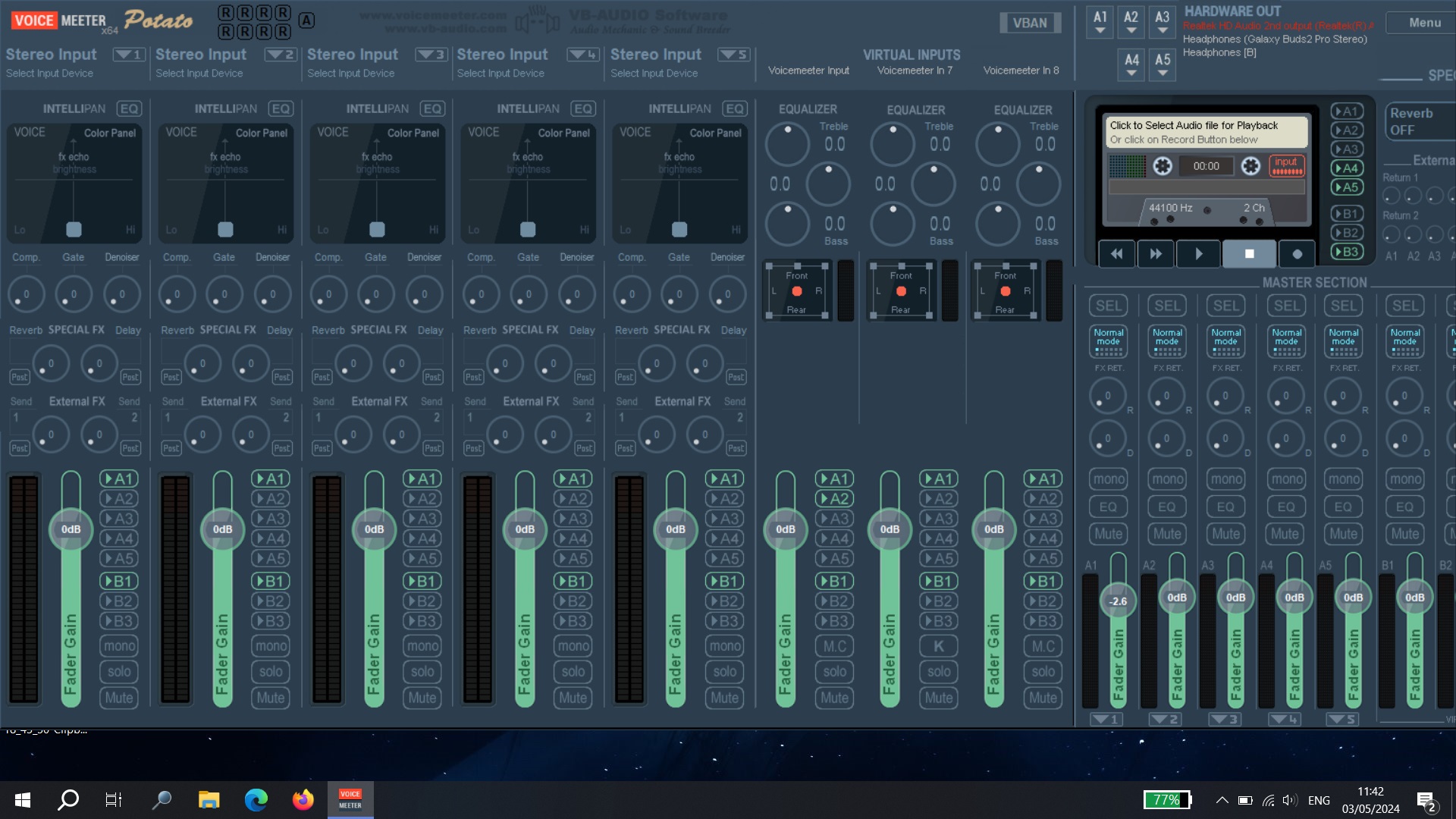The image size is (1456, 819).
Task: Click the Stereo Input 1 fader knob
Action: point(71,529)
